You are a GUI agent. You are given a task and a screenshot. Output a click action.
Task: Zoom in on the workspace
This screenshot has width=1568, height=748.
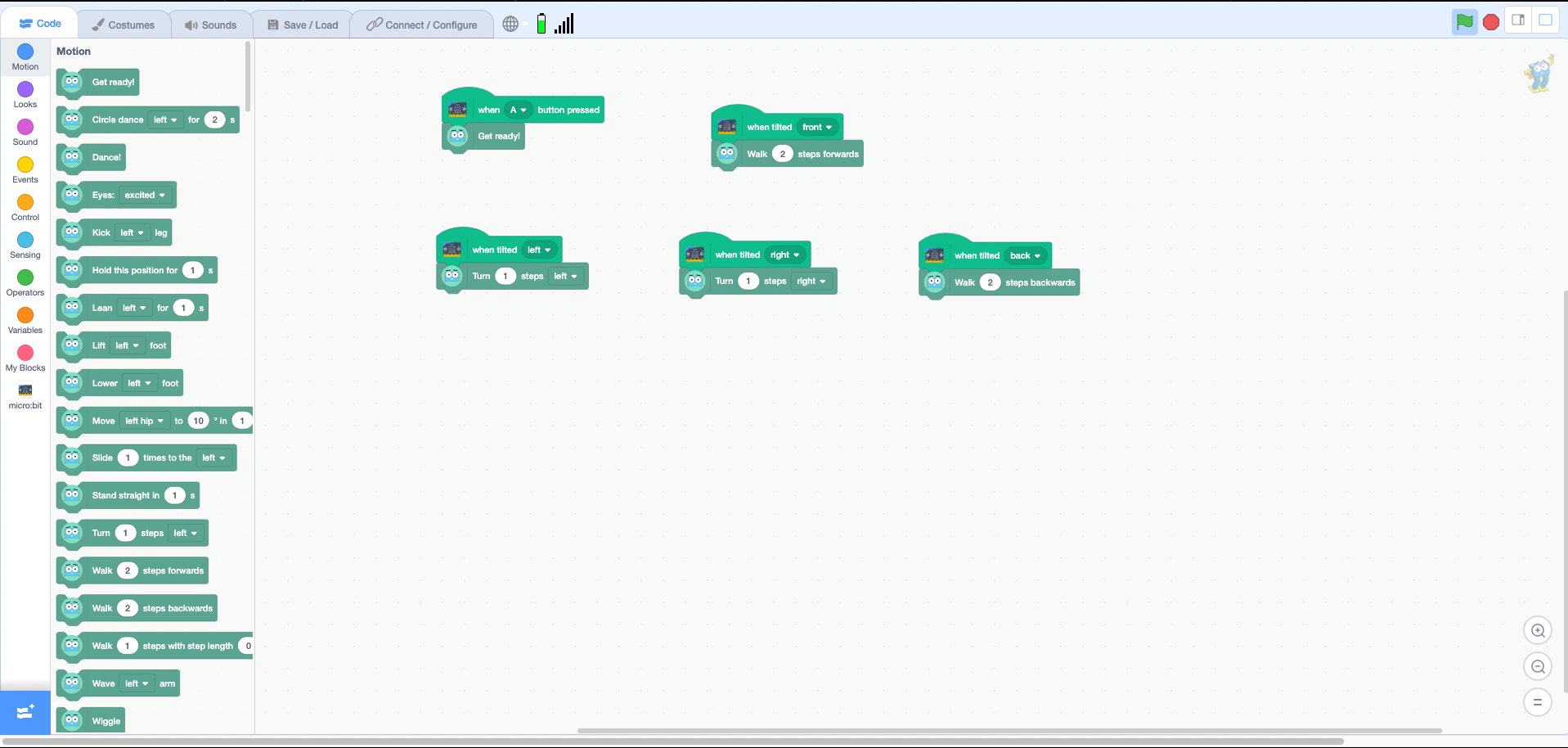[1538, 630]
